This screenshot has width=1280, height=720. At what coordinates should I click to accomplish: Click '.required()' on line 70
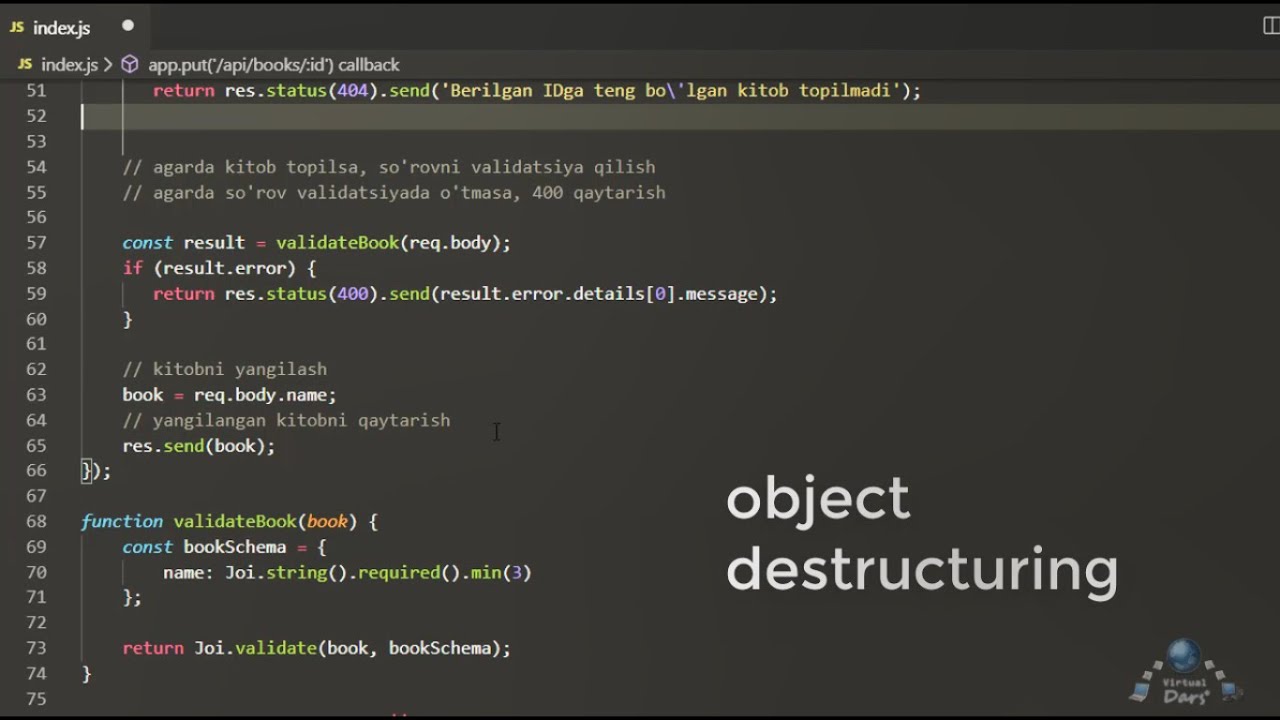tap(404, 573)
